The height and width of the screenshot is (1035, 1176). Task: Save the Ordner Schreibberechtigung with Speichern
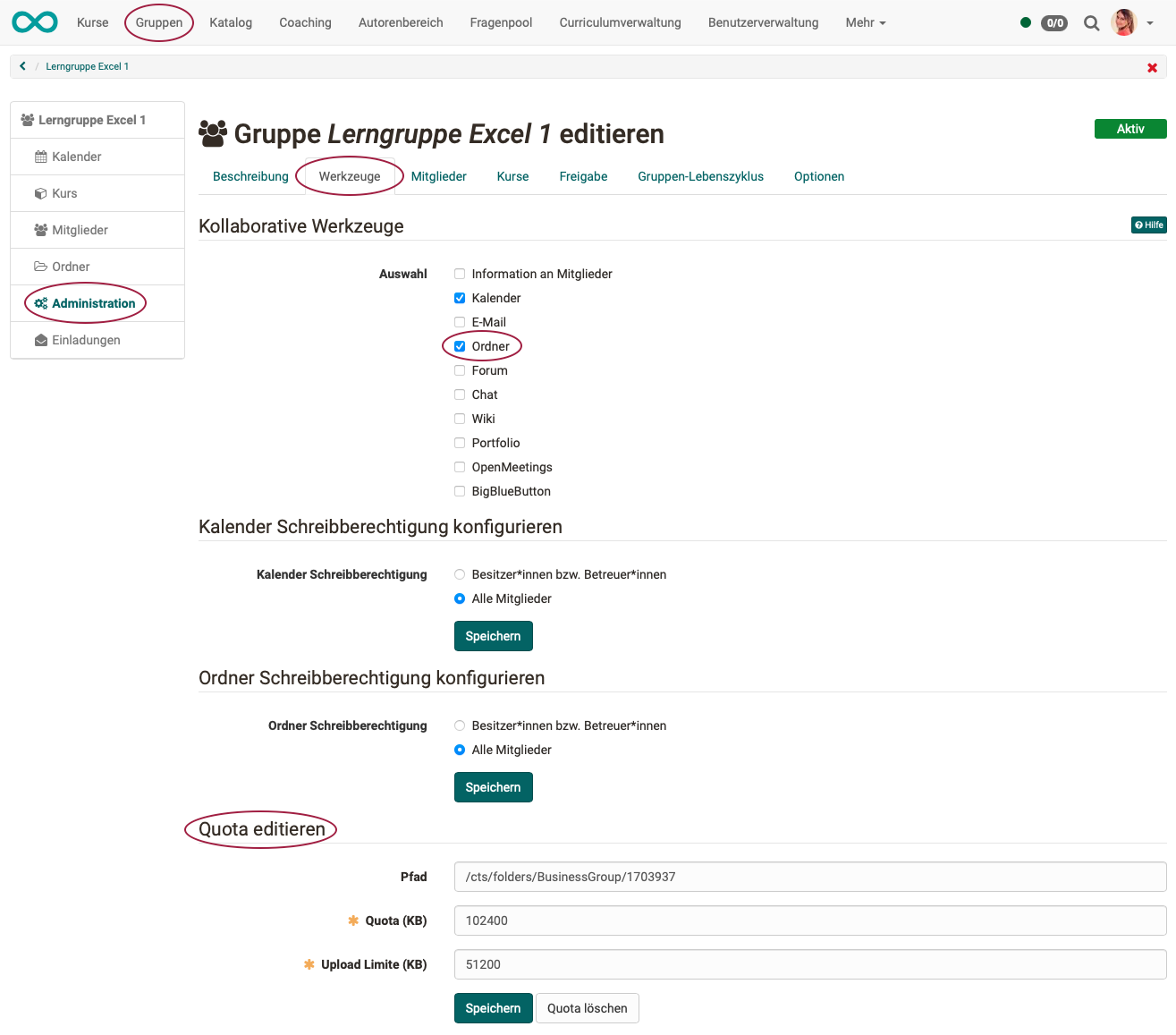click(x=493, y=787)
